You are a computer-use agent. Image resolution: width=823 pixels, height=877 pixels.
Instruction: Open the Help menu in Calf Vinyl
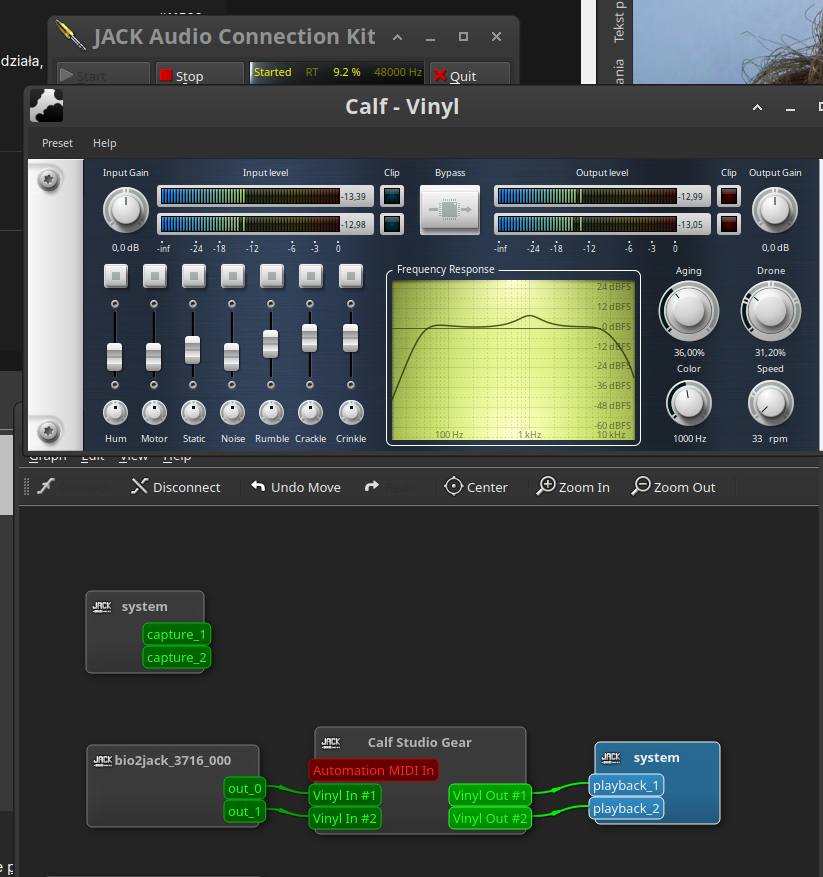105,143
